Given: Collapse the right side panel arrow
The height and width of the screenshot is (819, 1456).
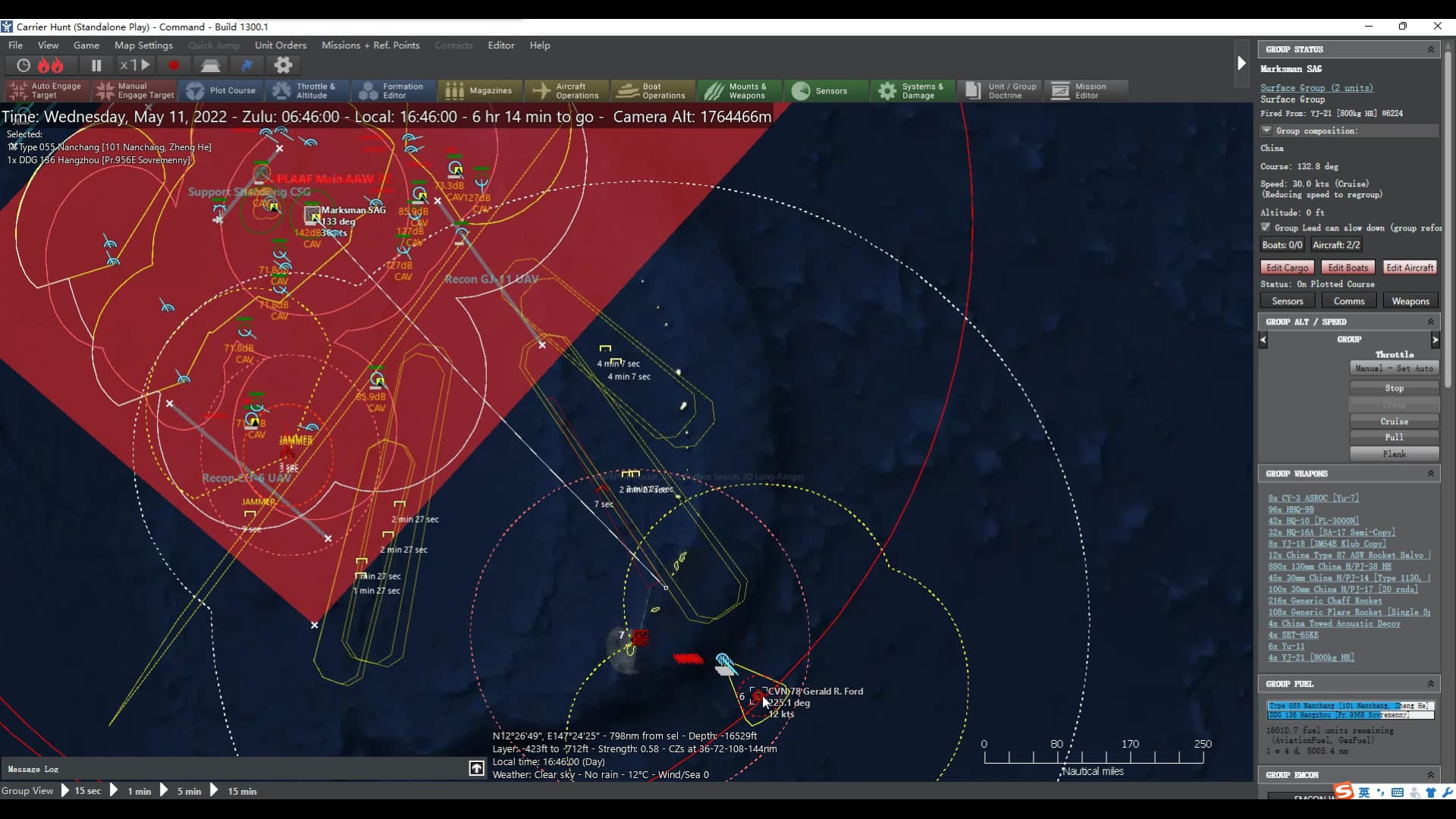Looking at the screenshot, I should (x=1241, y=63).
